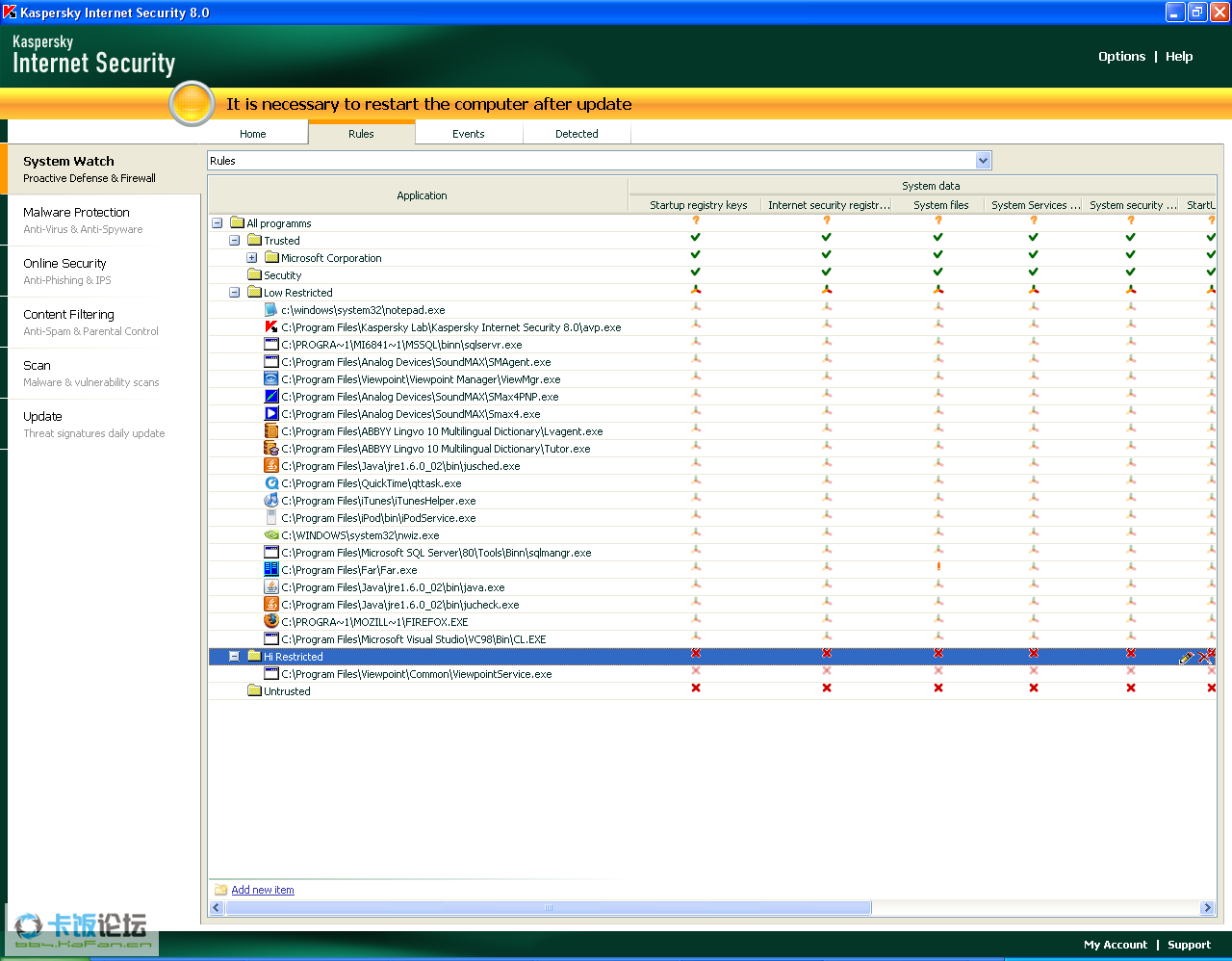Image resolution: width=1232 pixels, height=961 pixels.
Task: Click the System files column header
Action: point(940,205)
